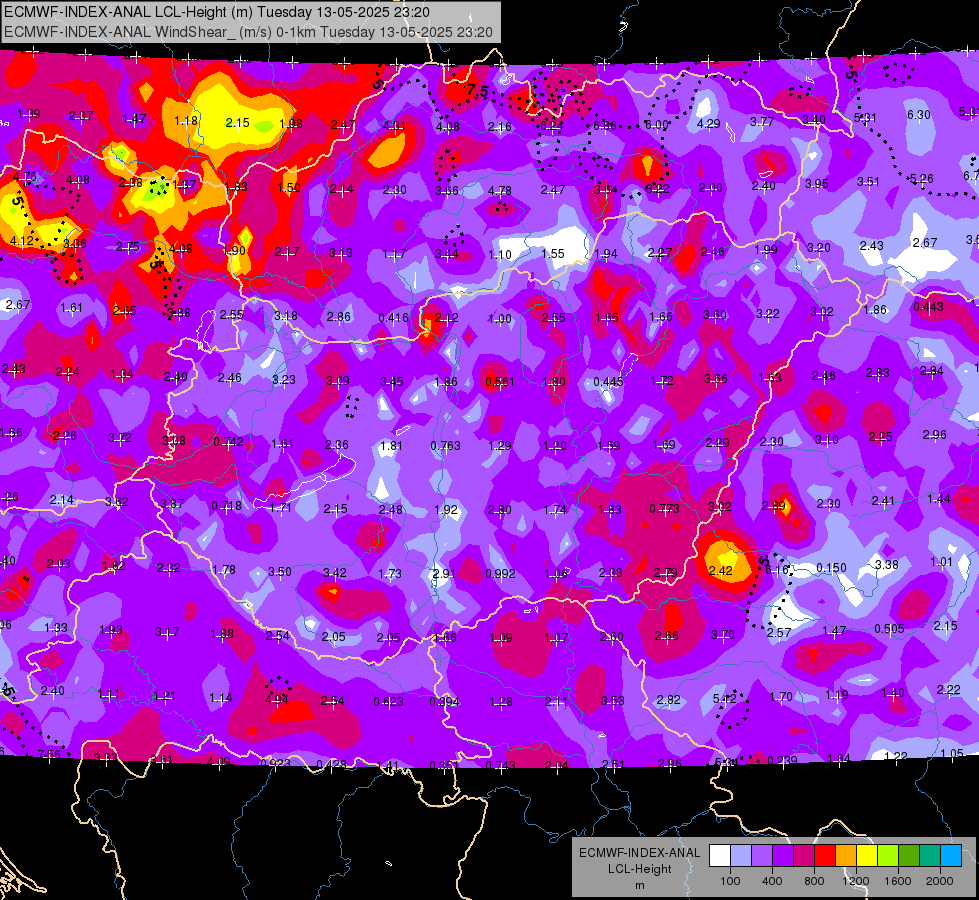Click the wind shear value 1.18
This screenshot has width=979, height=900.
[186, 121]
